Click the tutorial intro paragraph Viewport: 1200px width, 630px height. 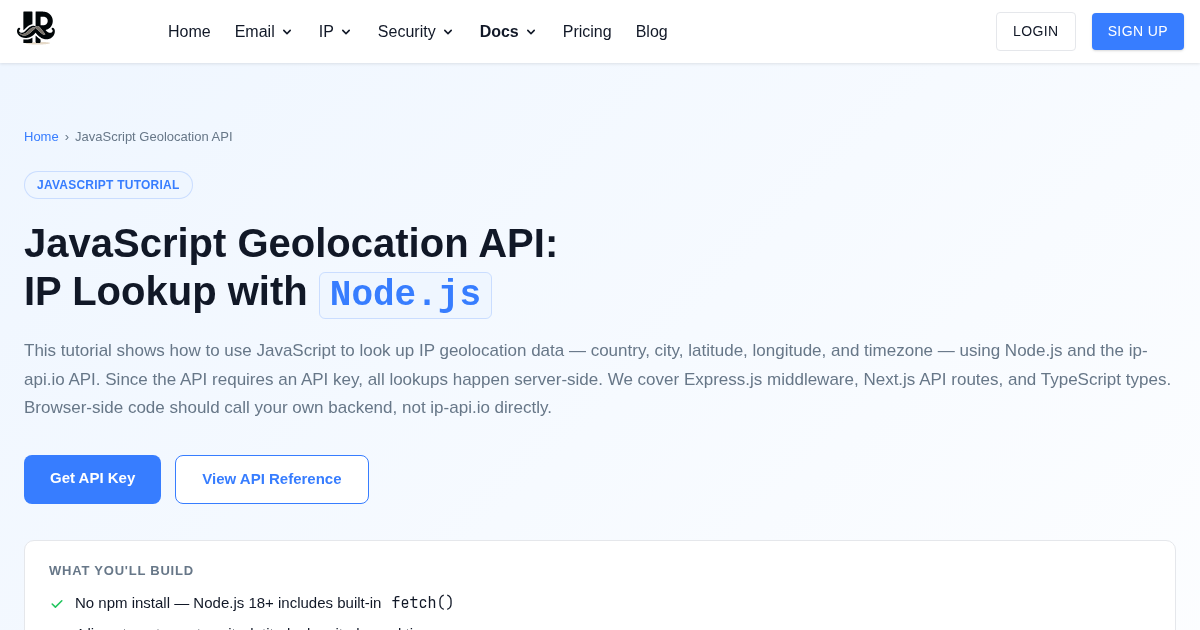coord(598,379)
